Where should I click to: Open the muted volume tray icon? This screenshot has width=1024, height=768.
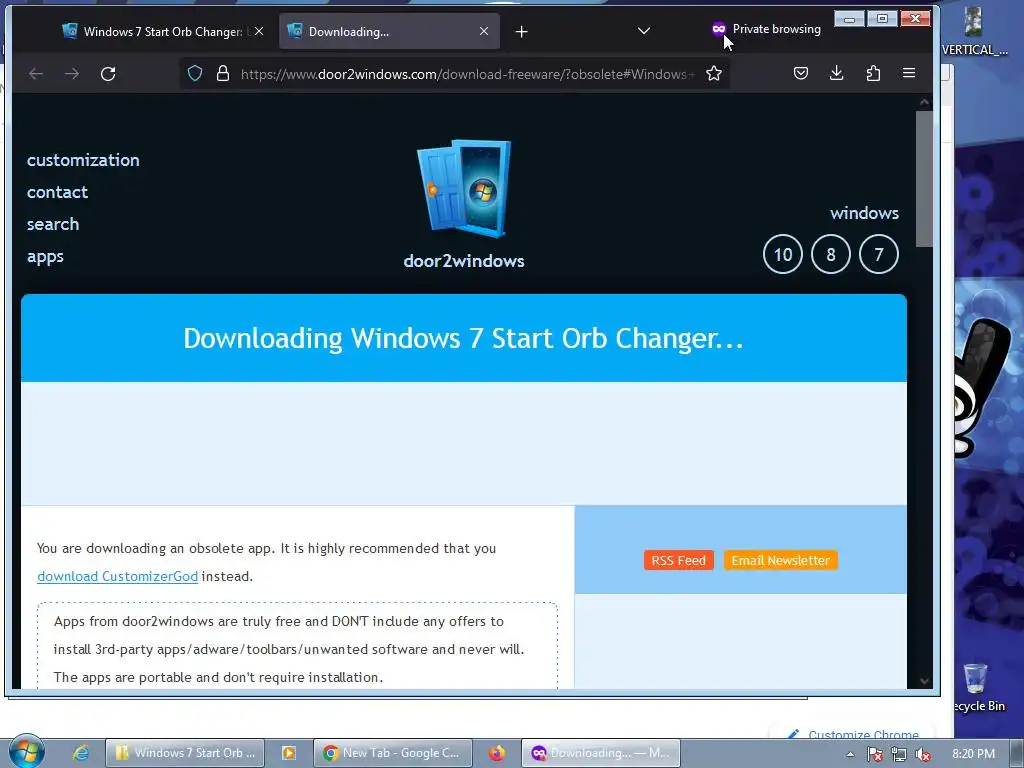point(923,754)
